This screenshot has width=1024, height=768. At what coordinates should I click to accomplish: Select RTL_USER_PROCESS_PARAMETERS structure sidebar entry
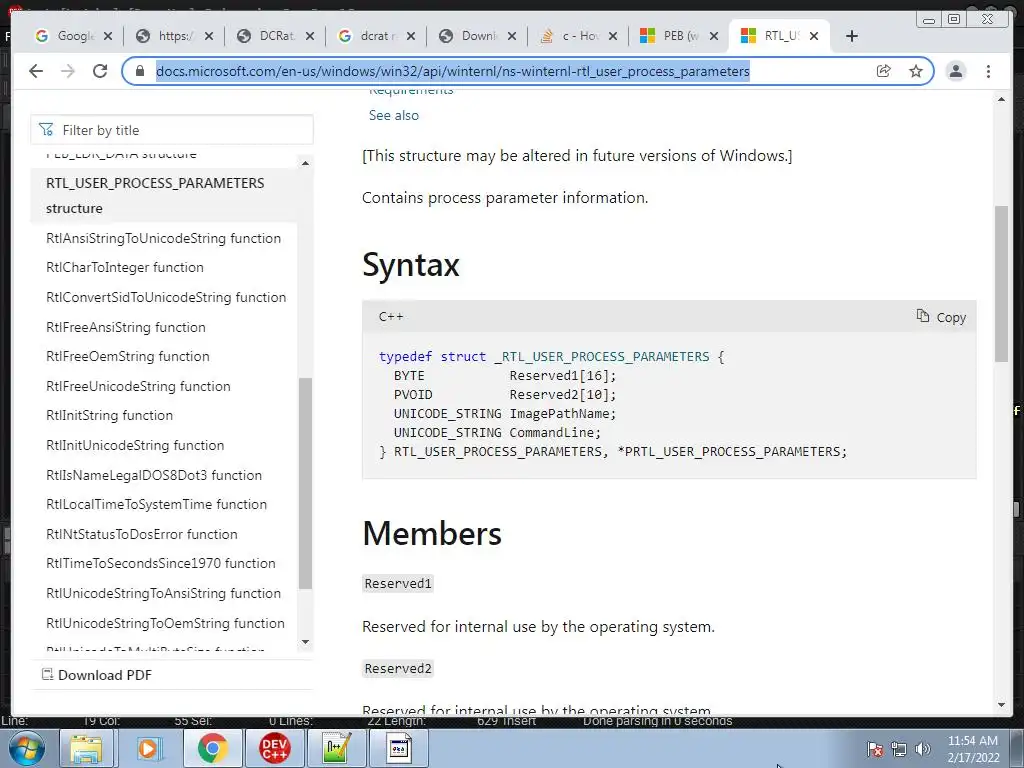coord(163,195)
